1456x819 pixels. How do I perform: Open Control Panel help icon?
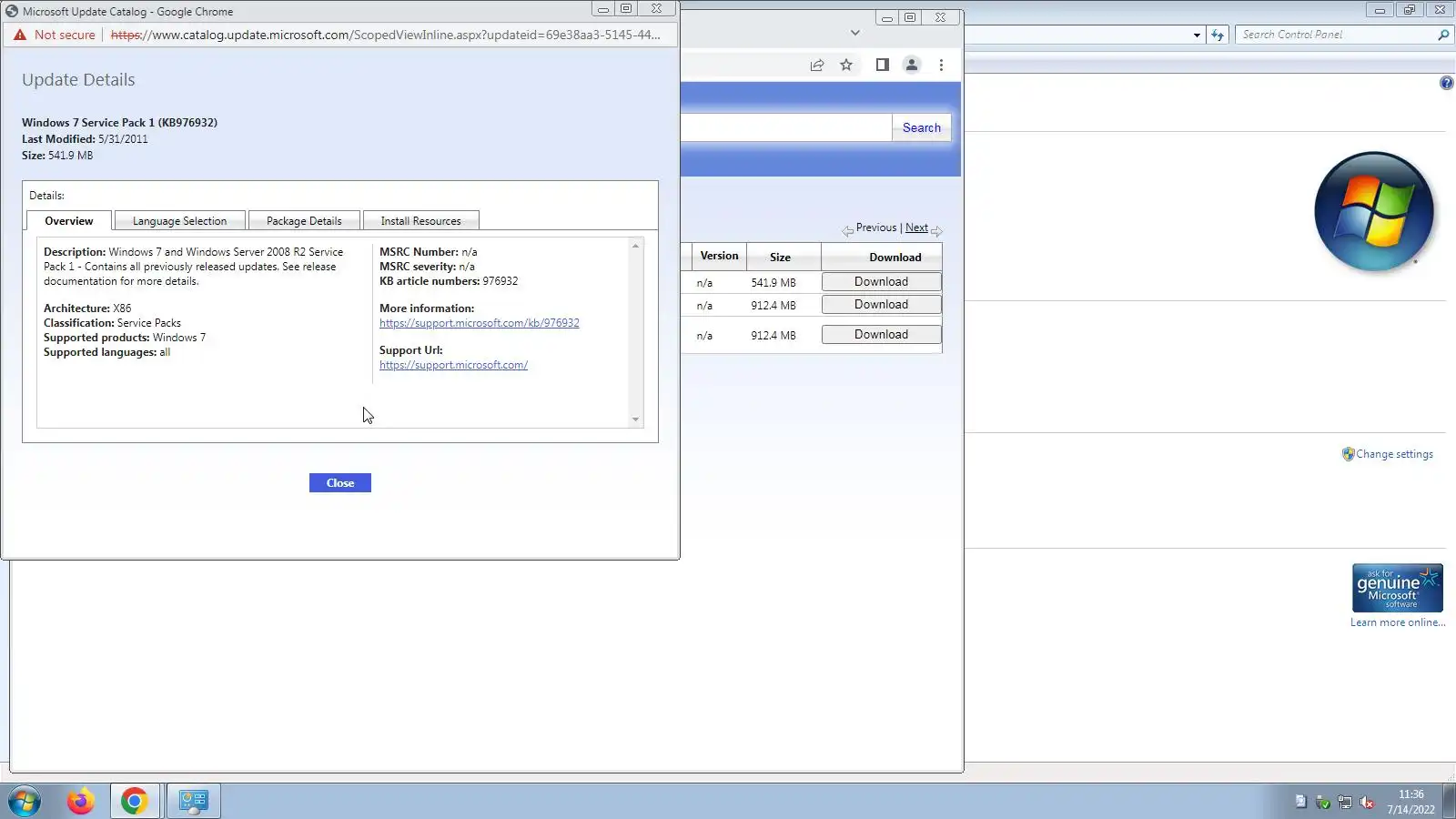pyautogui.click(x=1446, y=83)
